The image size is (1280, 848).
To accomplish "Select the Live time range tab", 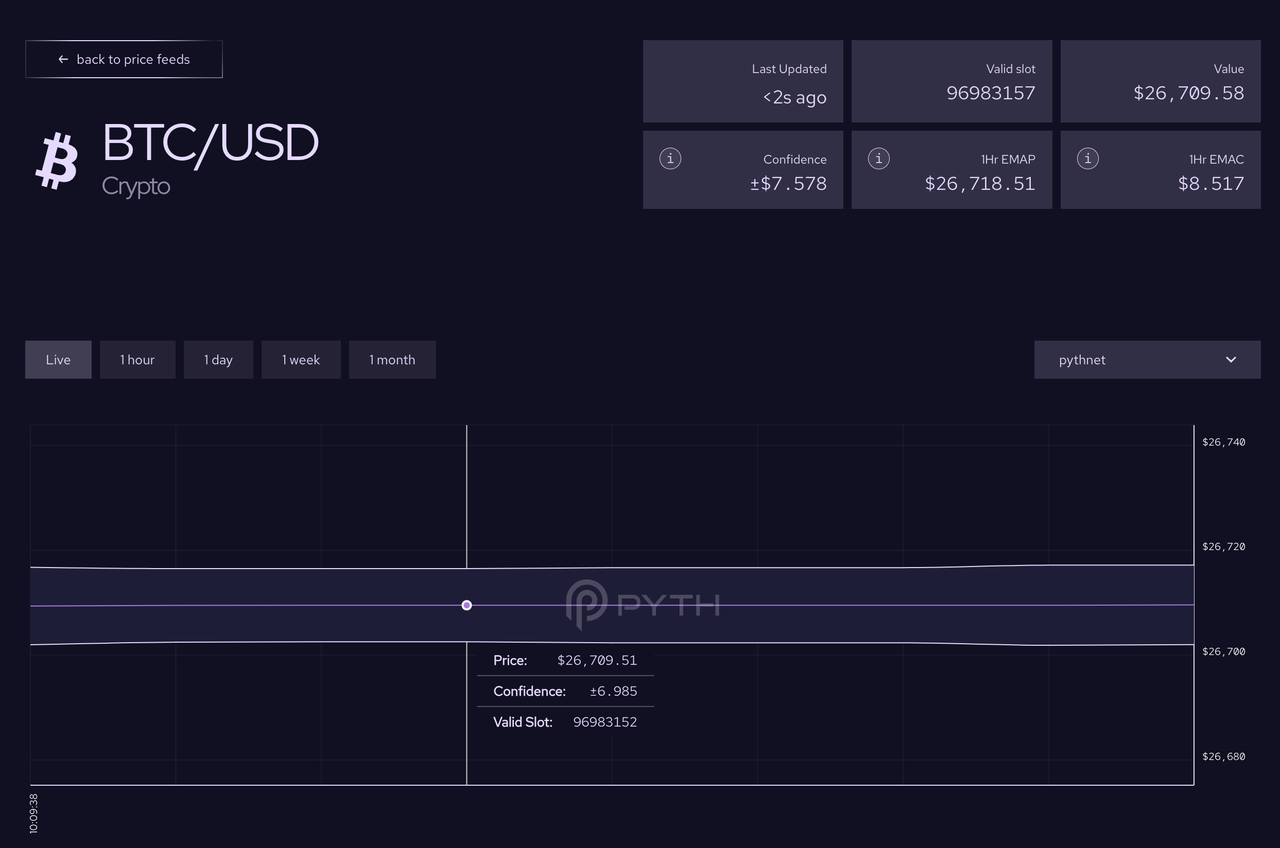I will point(58,360).
